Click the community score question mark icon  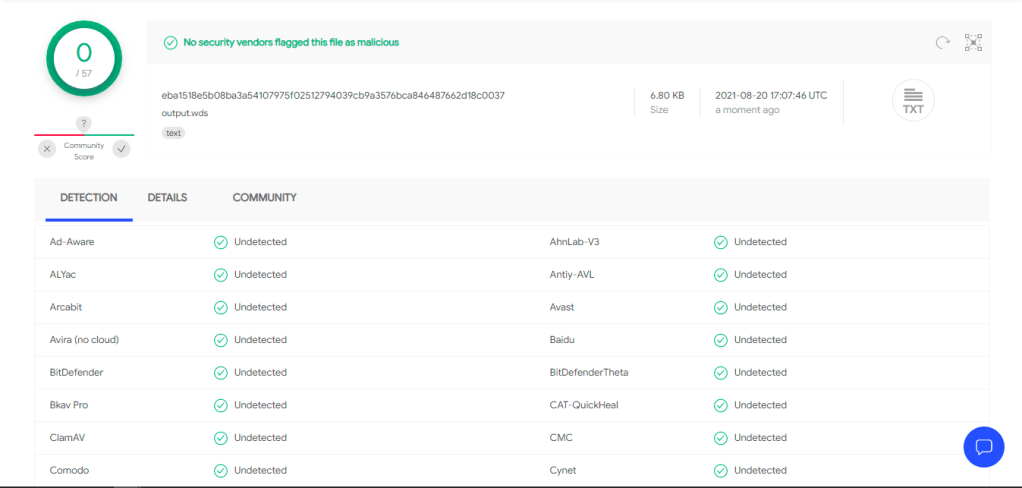pos(84,123)
